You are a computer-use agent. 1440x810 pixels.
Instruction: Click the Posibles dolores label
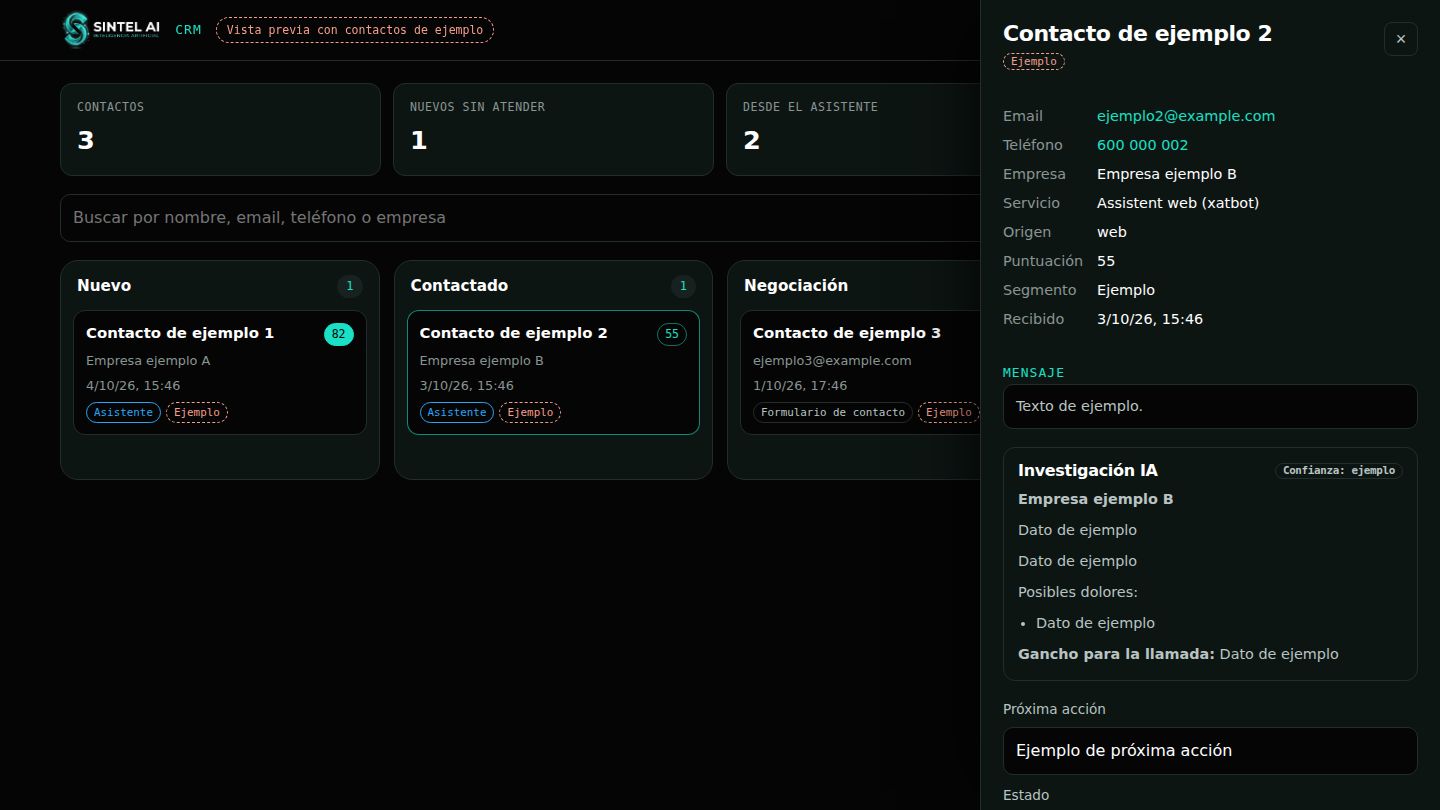pos(1078,592)
